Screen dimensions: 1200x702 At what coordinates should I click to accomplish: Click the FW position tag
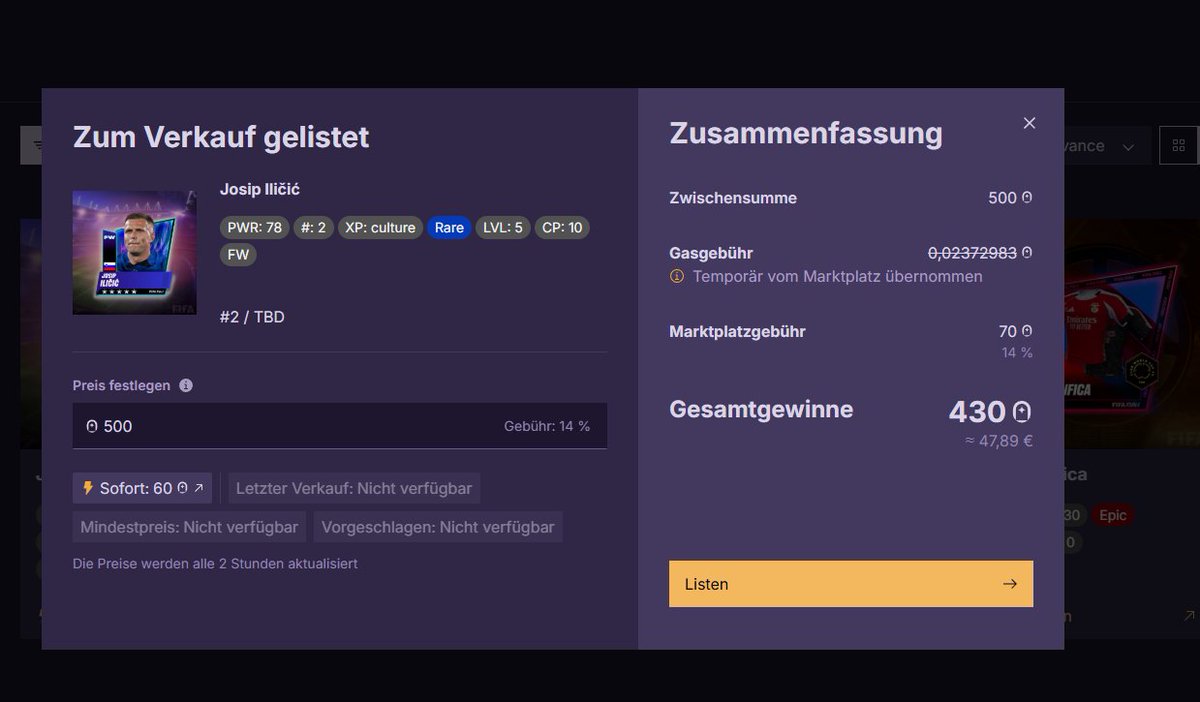(x=239, y=255)
